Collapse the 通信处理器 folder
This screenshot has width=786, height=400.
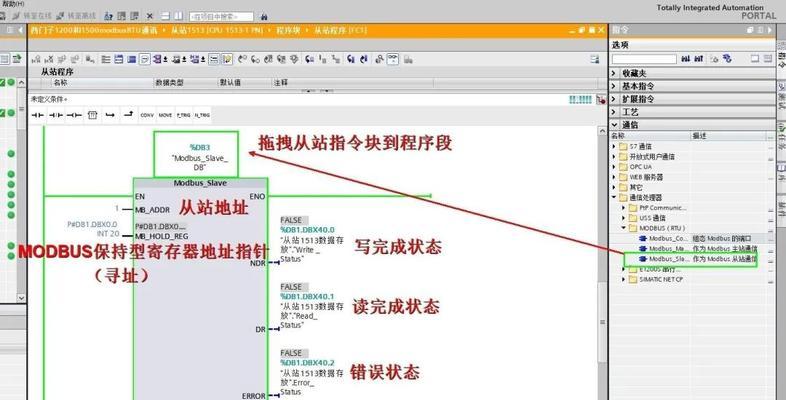(x=614, y=197)
